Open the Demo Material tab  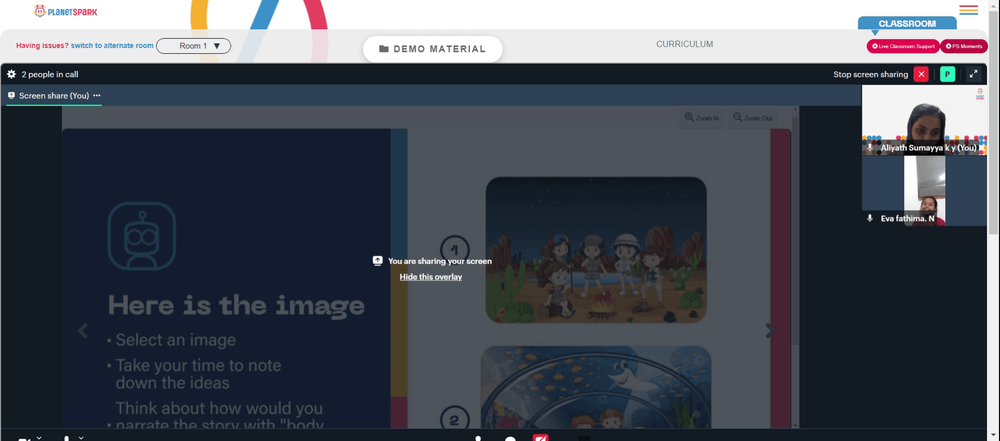432,49
